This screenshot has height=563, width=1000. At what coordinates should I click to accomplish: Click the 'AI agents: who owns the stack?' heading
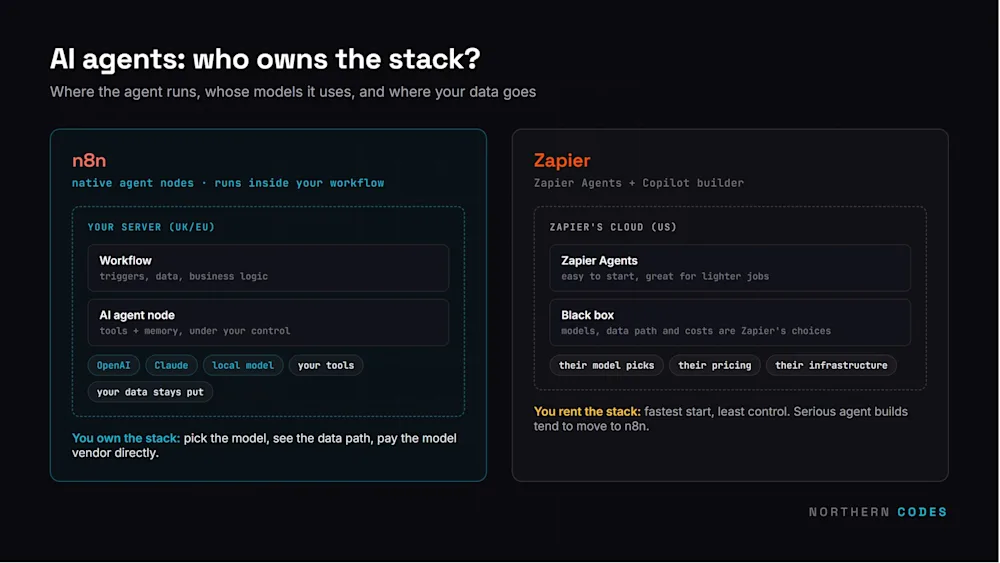tap(265, 59)
